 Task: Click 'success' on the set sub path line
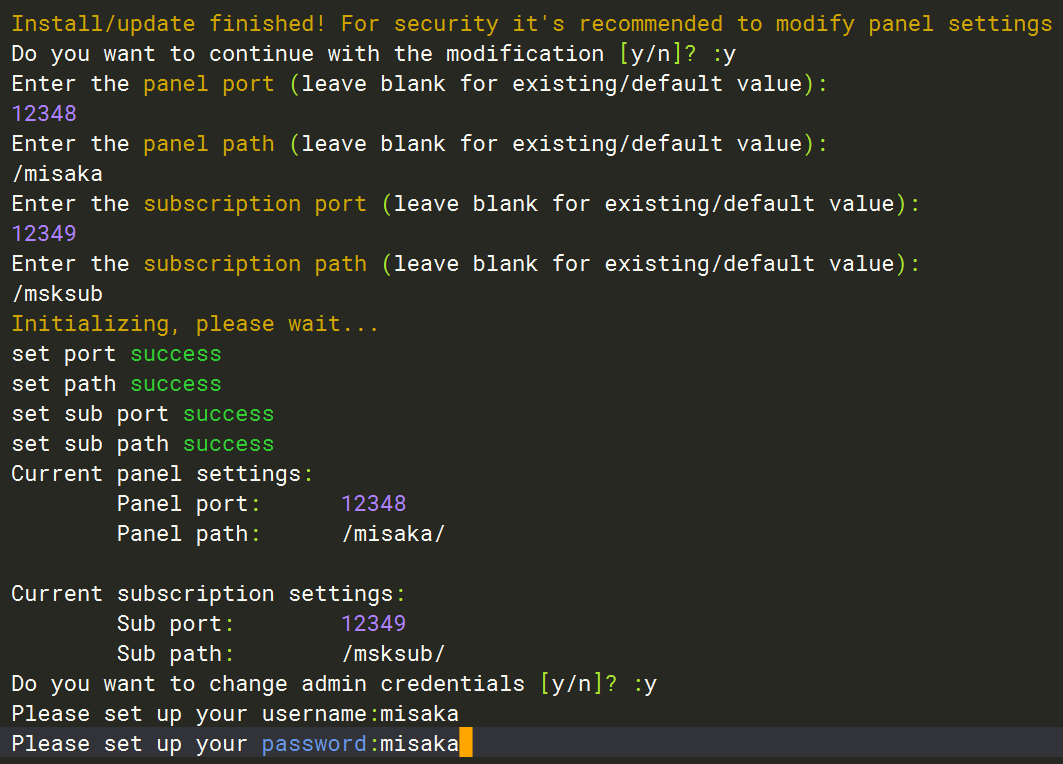tap(228, 444)
